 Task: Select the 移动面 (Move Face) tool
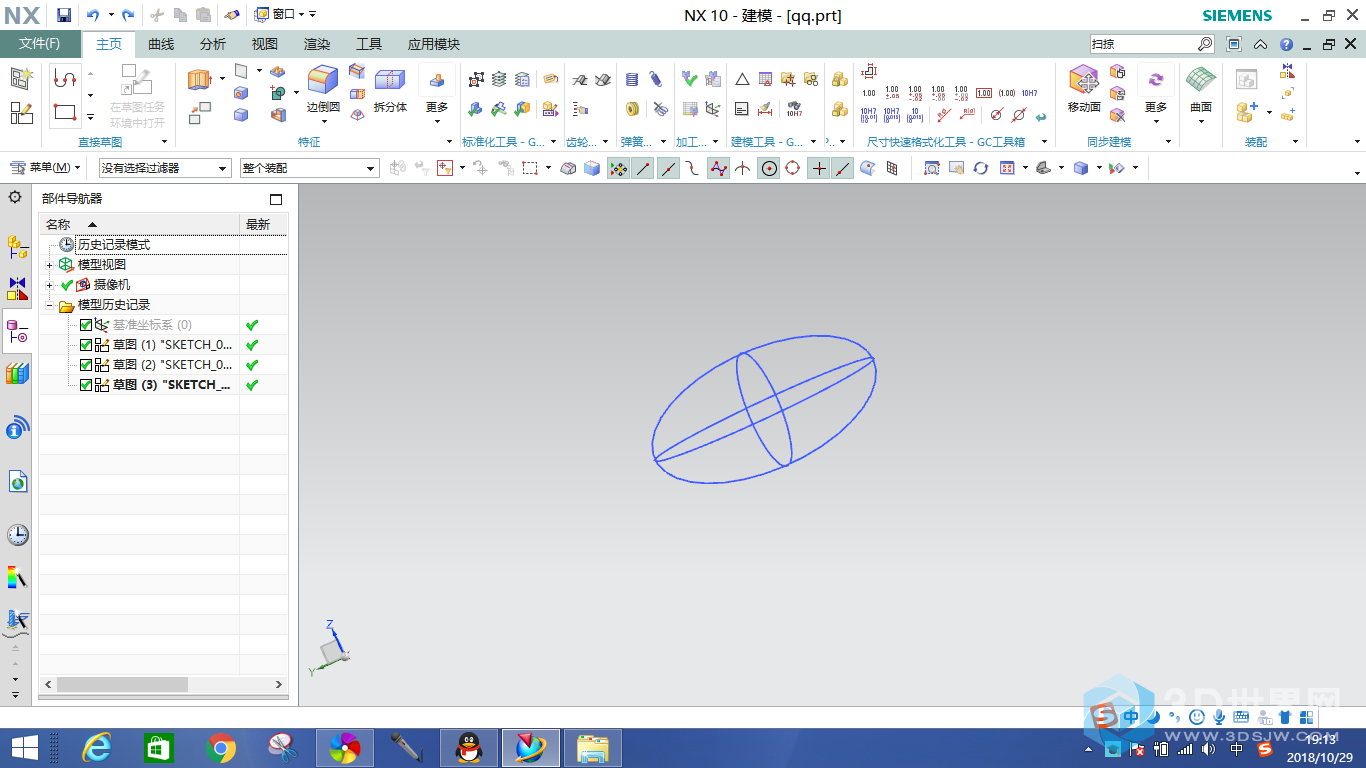(1084, 89)
